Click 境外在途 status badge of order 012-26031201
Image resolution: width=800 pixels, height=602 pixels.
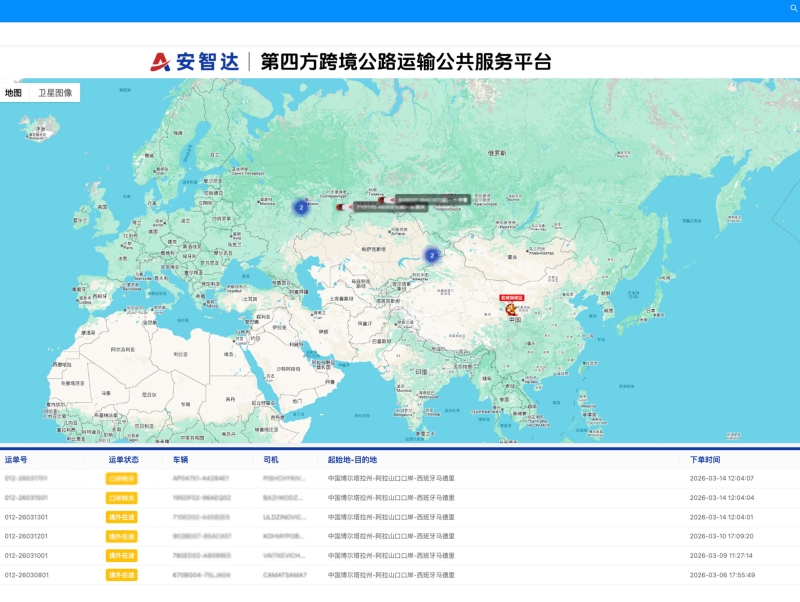(121, 537)
